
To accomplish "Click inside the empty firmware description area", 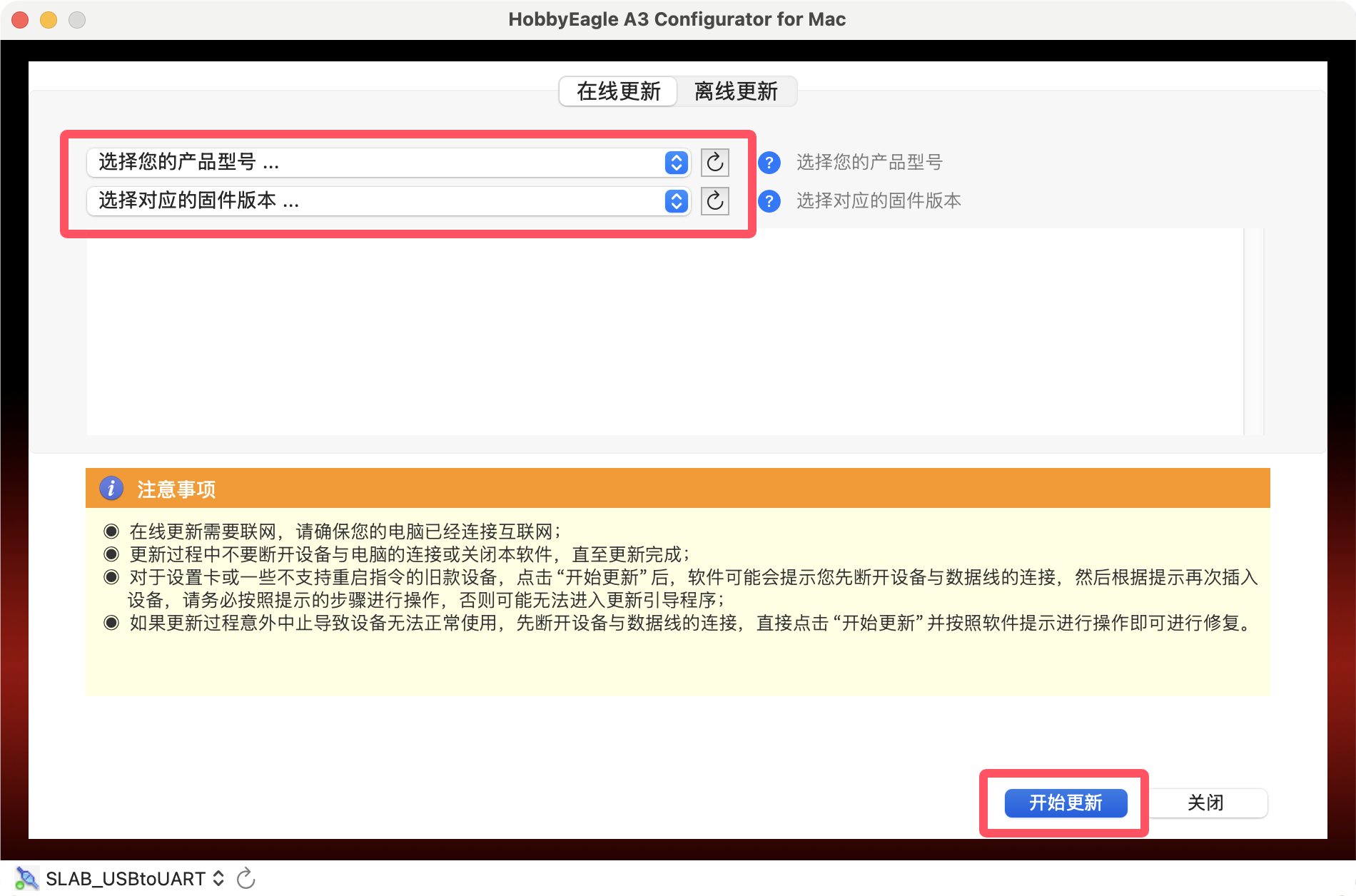I will pyautogui.click(x=664, y=332).
